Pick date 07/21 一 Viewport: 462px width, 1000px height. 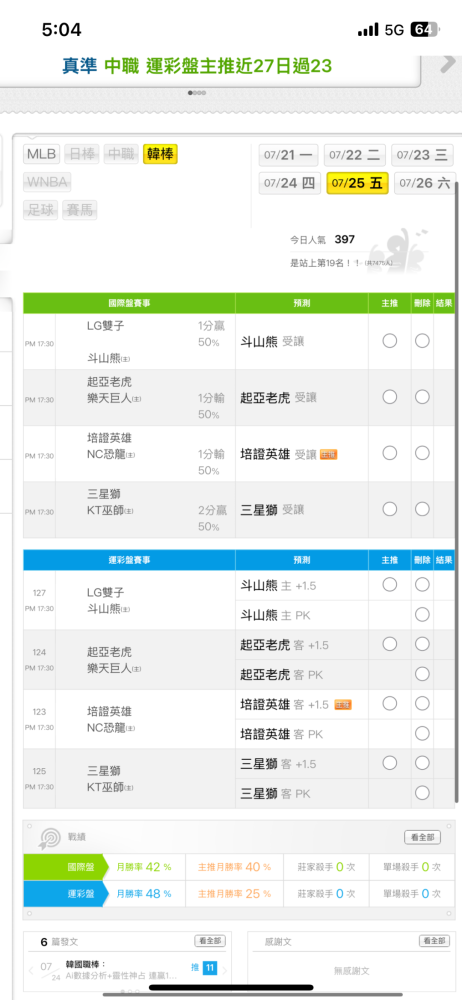pos(289,155)
